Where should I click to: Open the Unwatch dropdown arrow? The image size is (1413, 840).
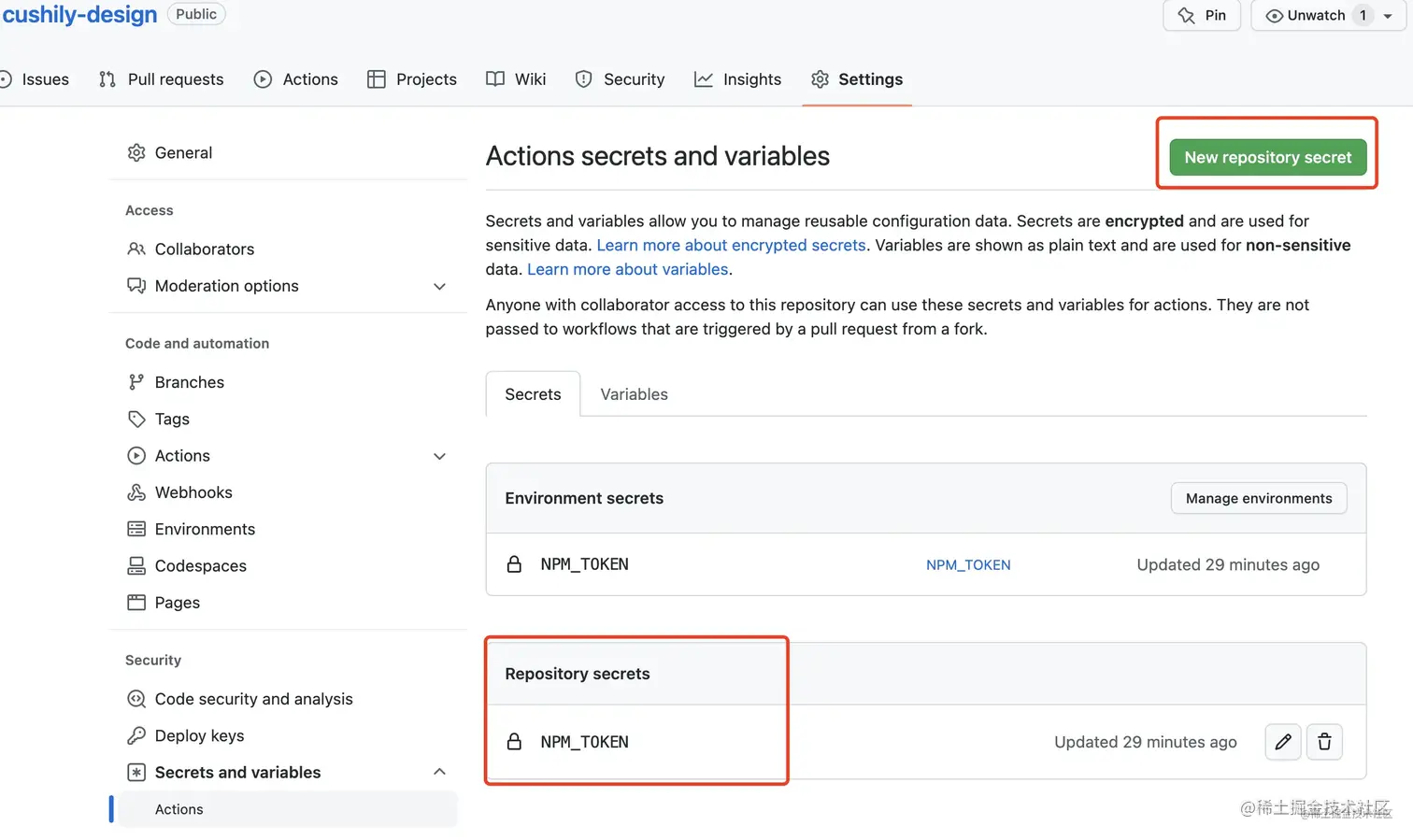pyautogui.click(x=1388, y=16)
